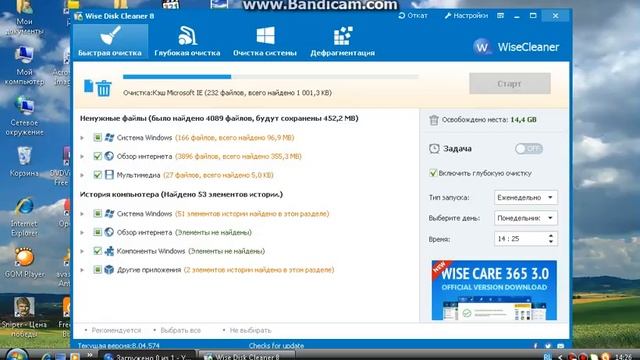The image size is (640, 360).
Task: Click the greyed Старт button
Action: tap(509, 84)
